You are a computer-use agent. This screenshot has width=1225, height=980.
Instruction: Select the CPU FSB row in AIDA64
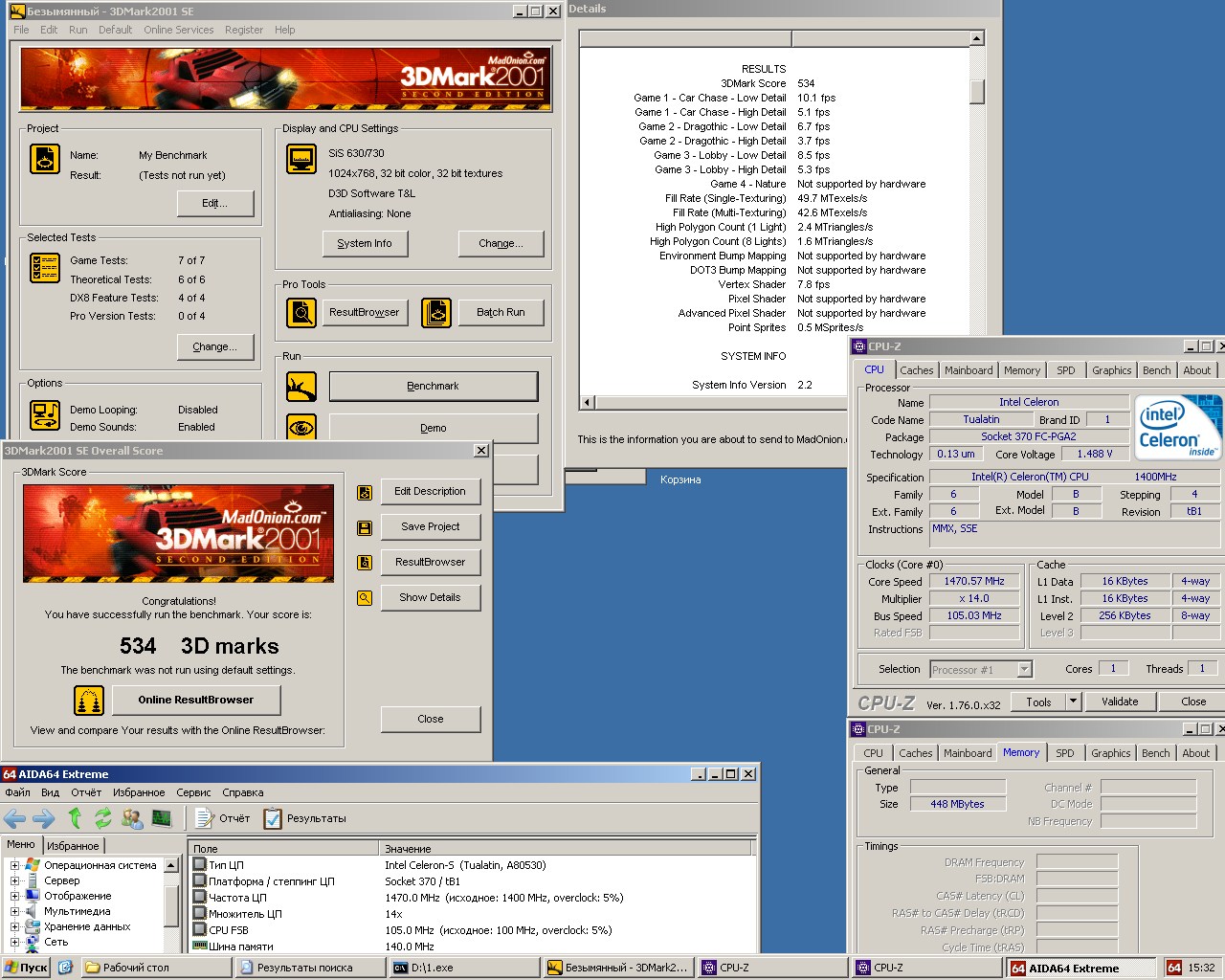pos(473,930)
